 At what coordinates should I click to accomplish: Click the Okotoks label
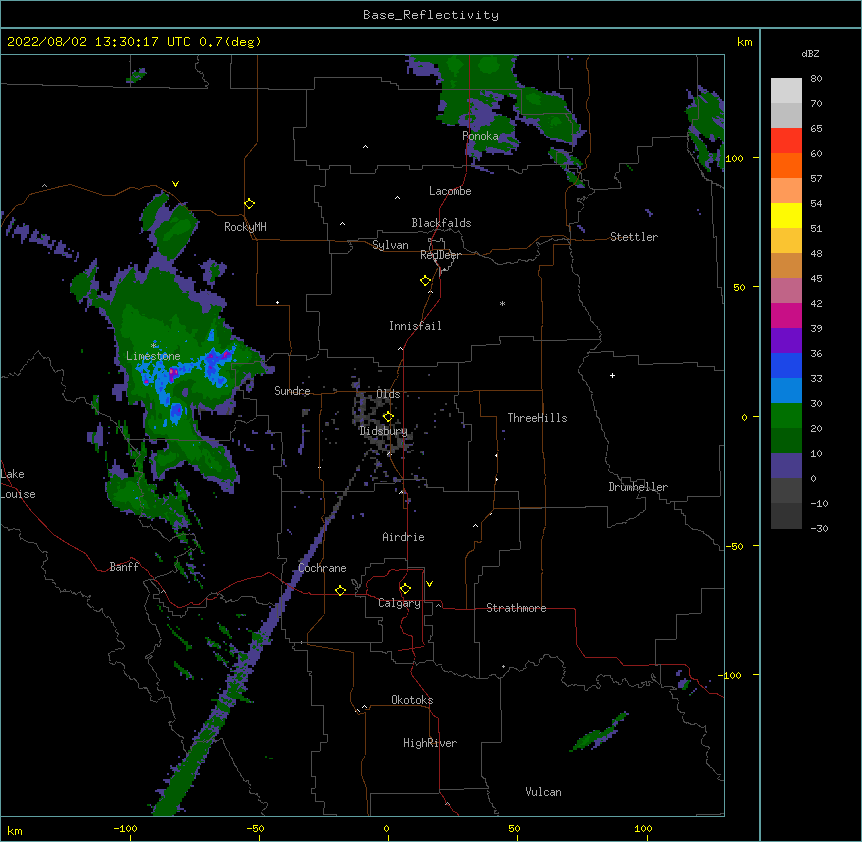(412, 700)
